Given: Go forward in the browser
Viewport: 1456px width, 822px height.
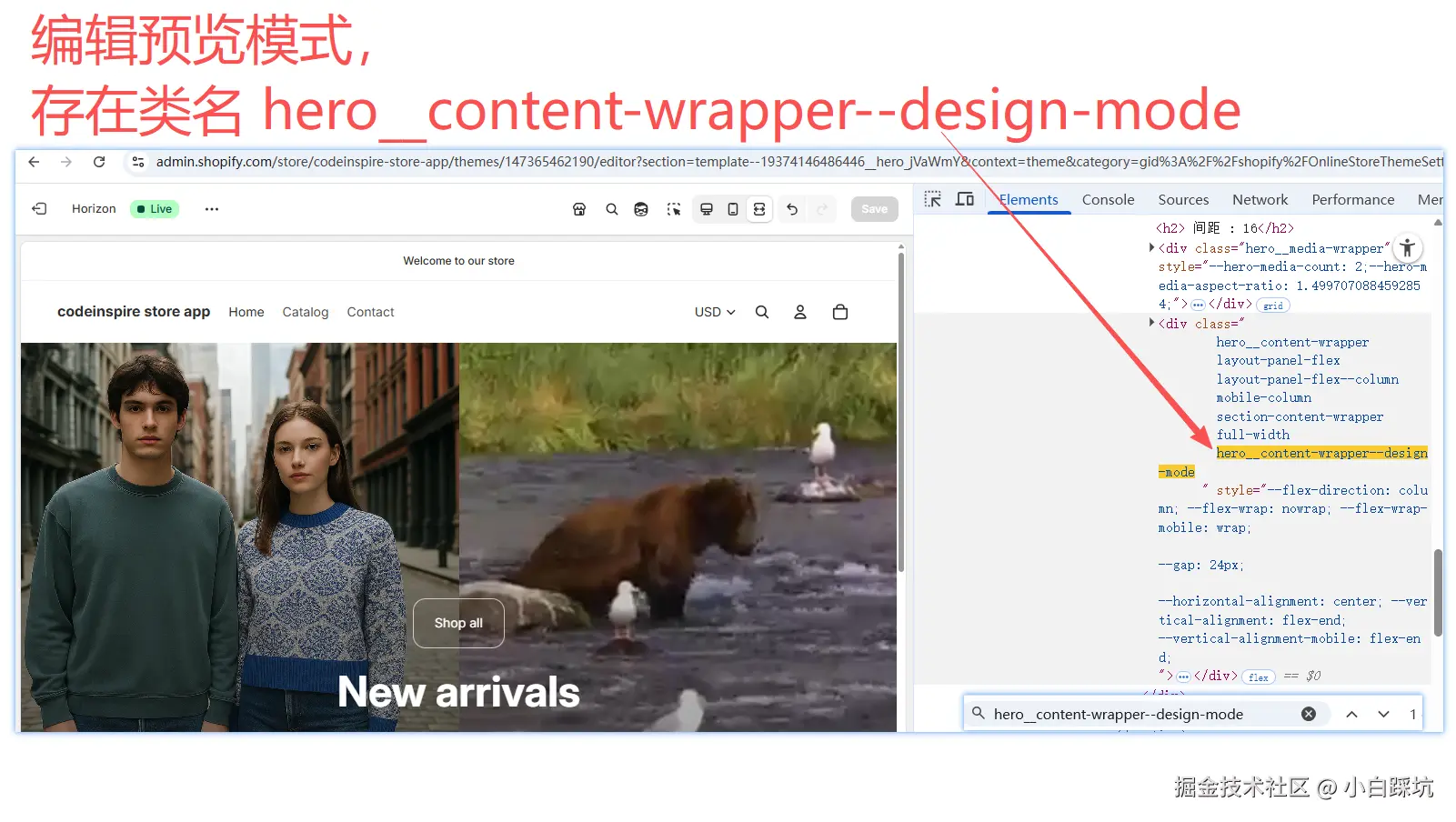Looking at the screenshot, I should (x=66, y=162).
